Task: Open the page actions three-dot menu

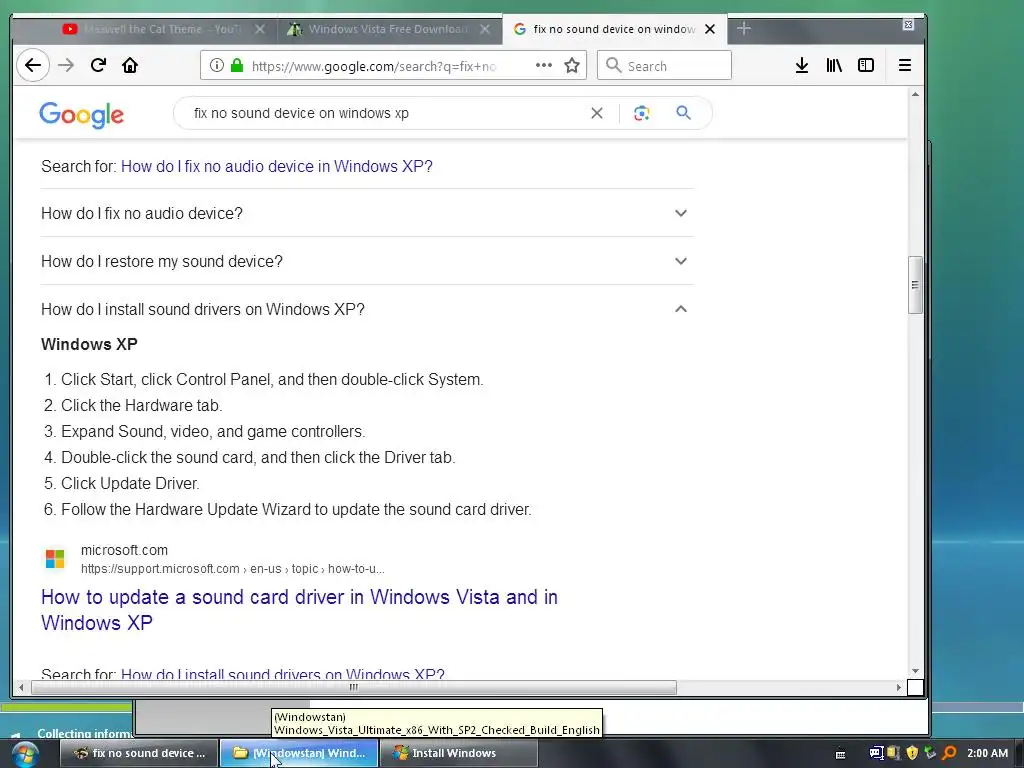Action: pos(543,65)
